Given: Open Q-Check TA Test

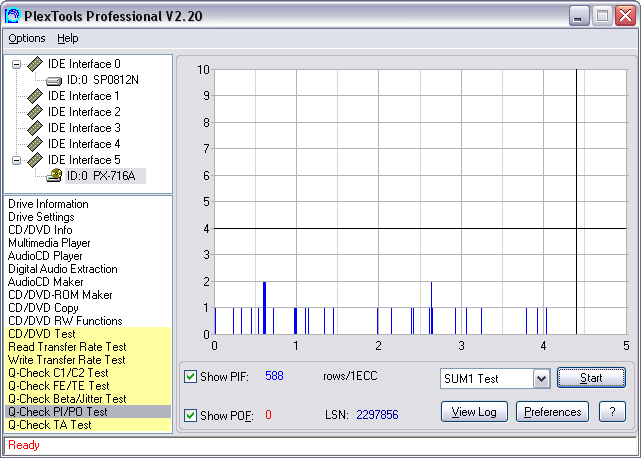Looking at the screenshot, I should (x=88, y=425).
